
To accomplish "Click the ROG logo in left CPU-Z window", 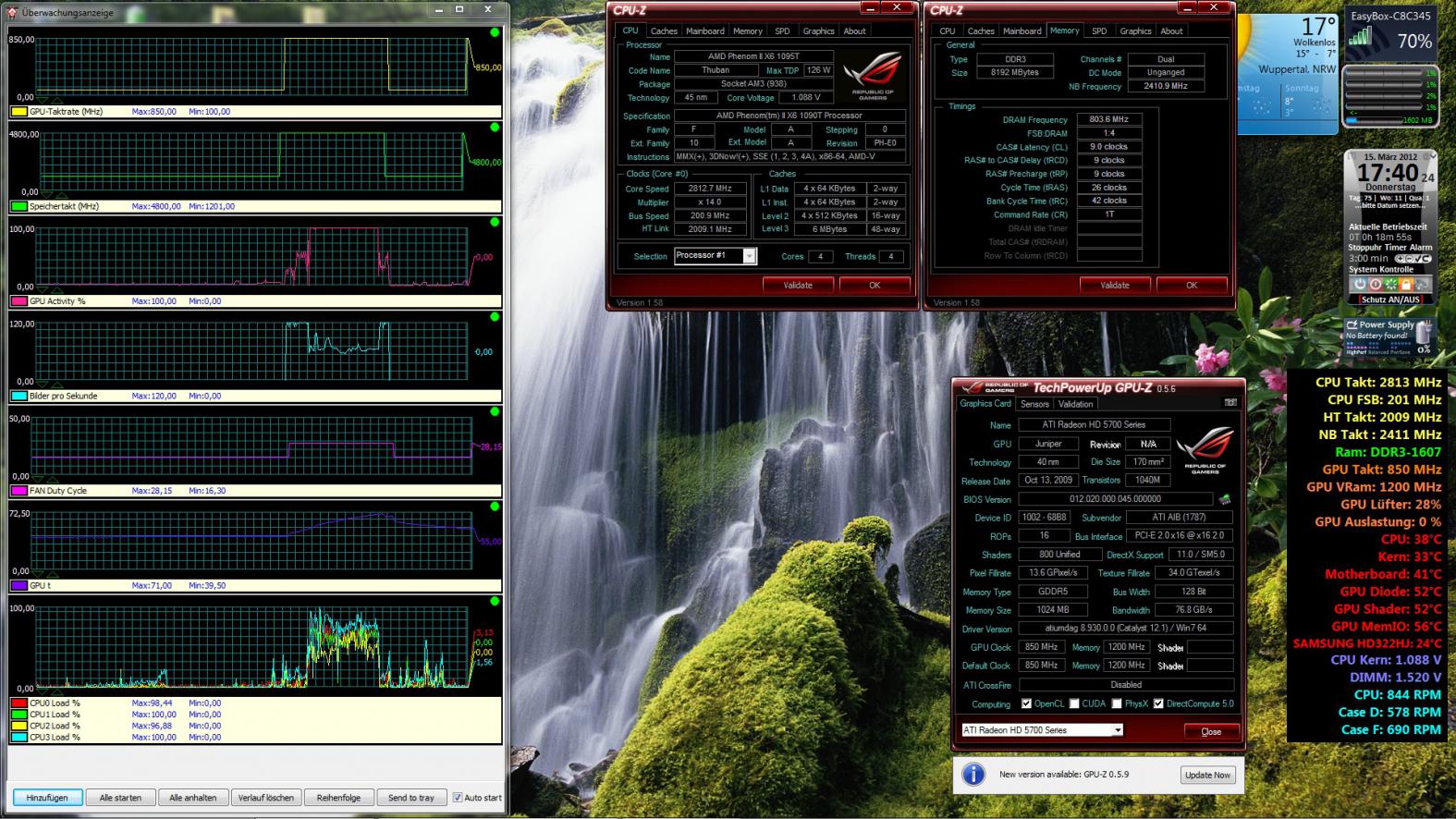I will pyautogui.click(x=873, y=74).
